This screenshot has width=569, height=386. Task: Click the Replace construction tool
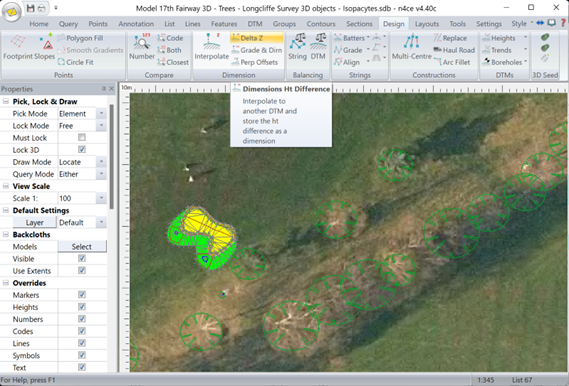(450, 38)
